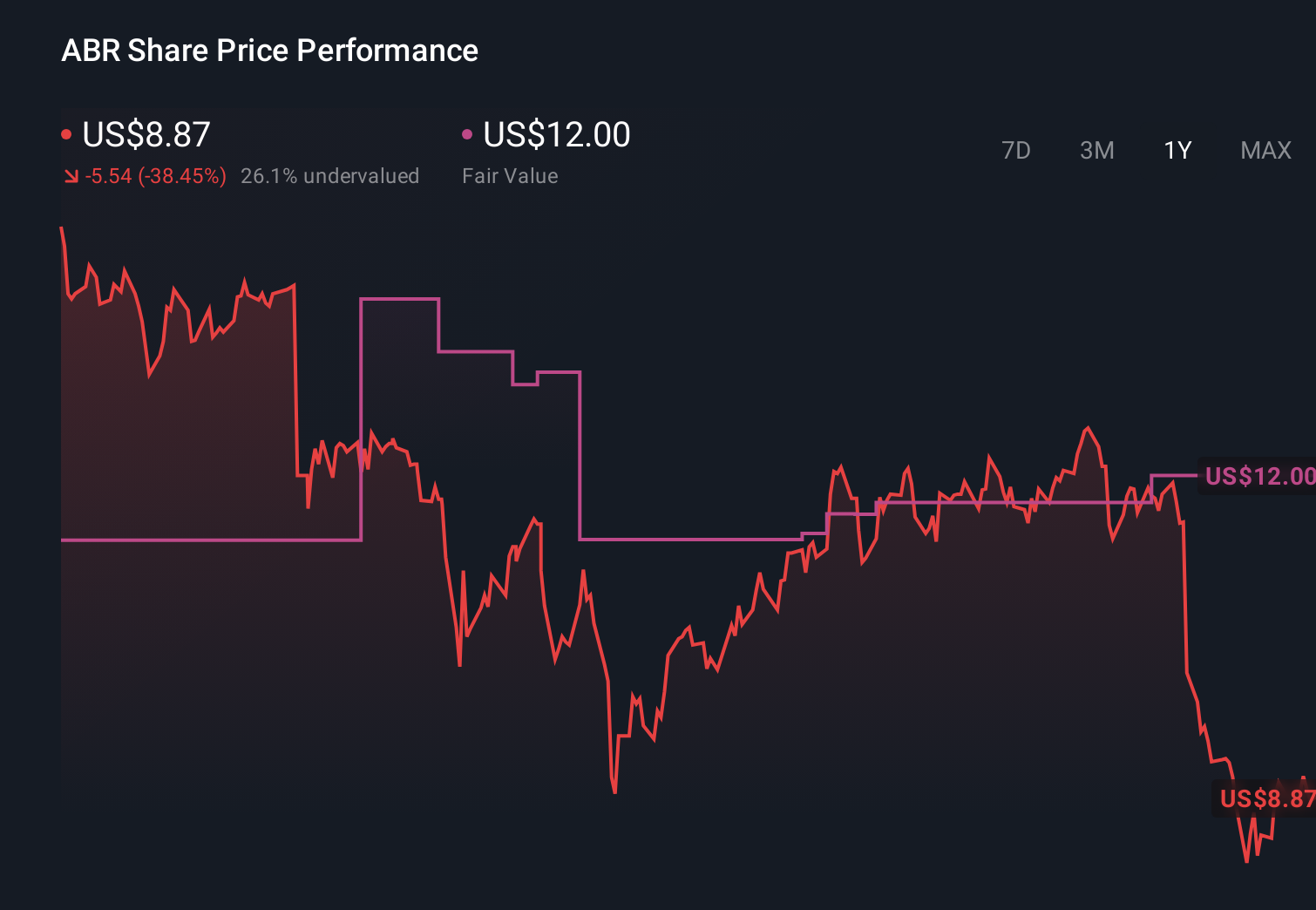This screenshot has width=1316, height=910.
Task: Click the red downward arrow next to -5.54
Action: (71, 176)
